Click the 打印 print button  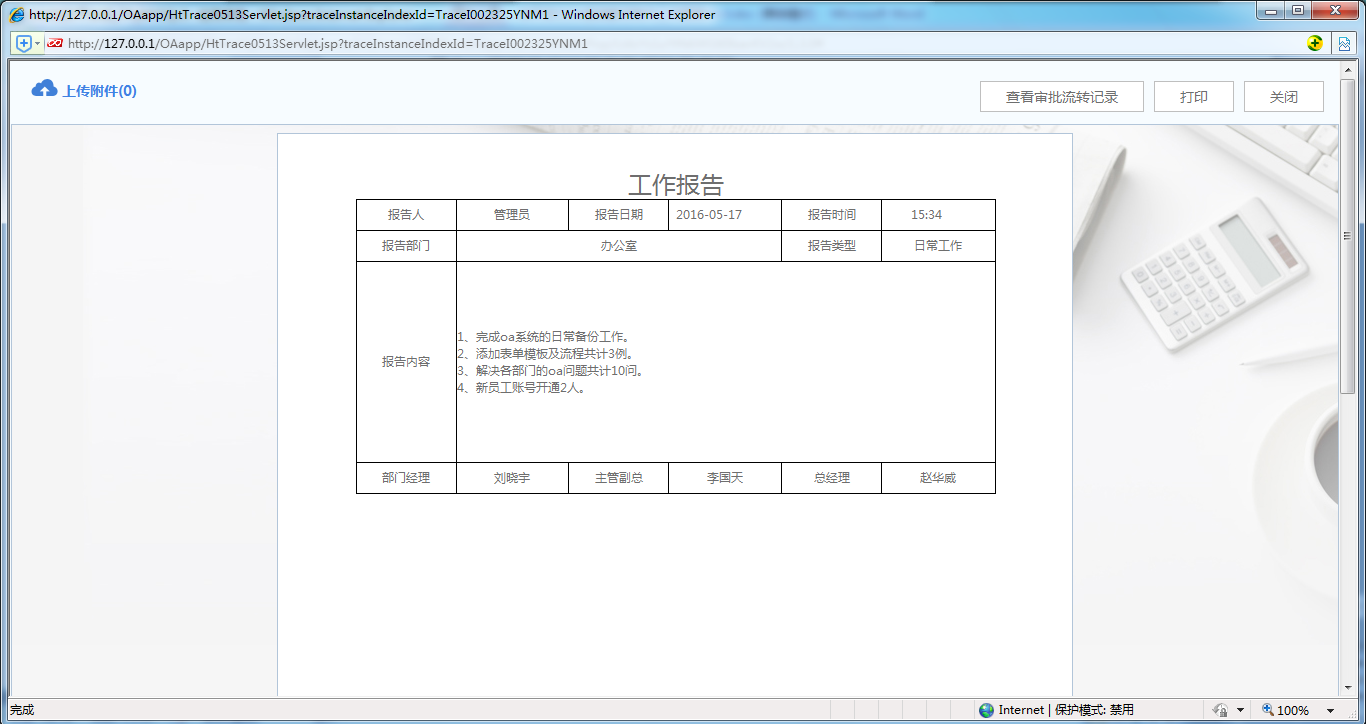click(1193, 96)
